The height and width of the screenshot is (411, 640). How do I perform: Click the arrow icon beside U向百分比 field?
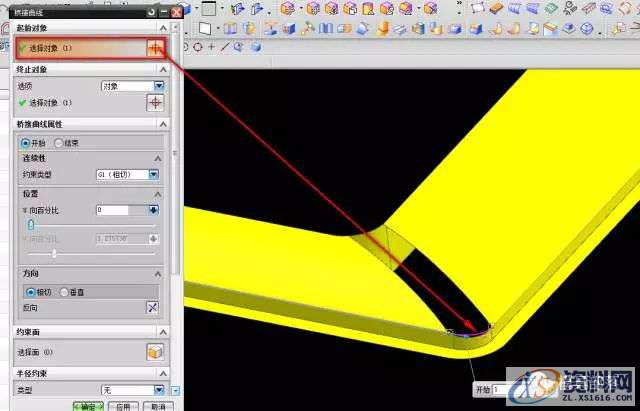[154, 210]
